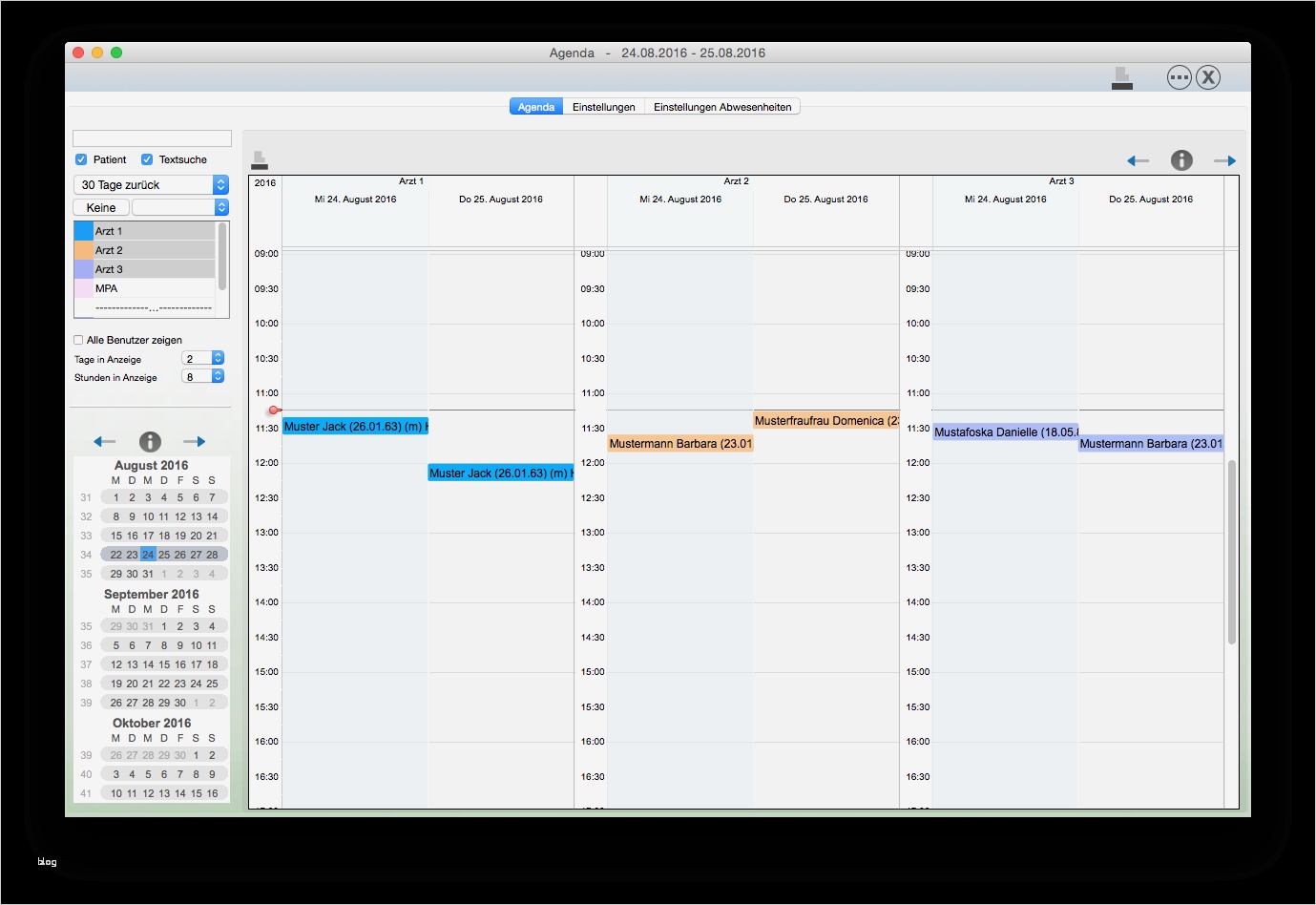Toggle the Textsuche checkbox
Screen dimensions: 1316x905
[147, 159]
